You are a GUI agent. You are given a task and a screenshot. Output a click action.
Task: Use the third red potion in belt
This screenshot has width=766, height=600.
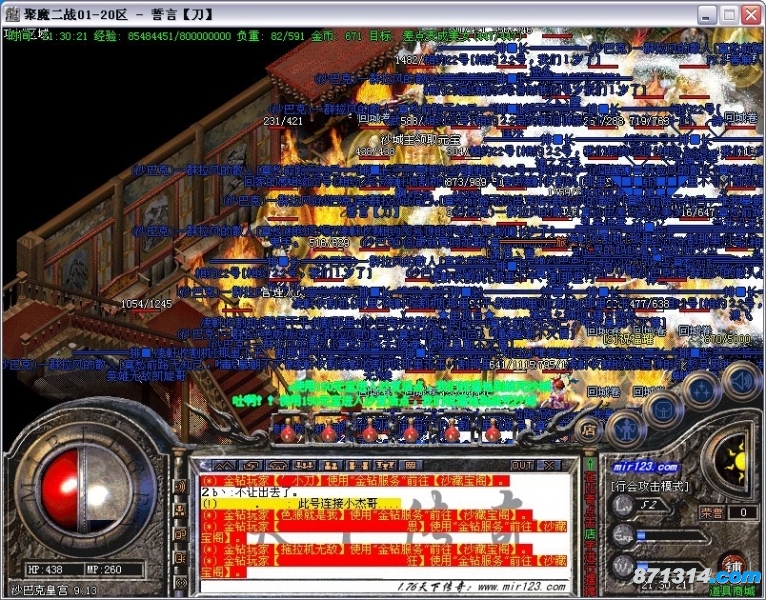pos(369,431)
